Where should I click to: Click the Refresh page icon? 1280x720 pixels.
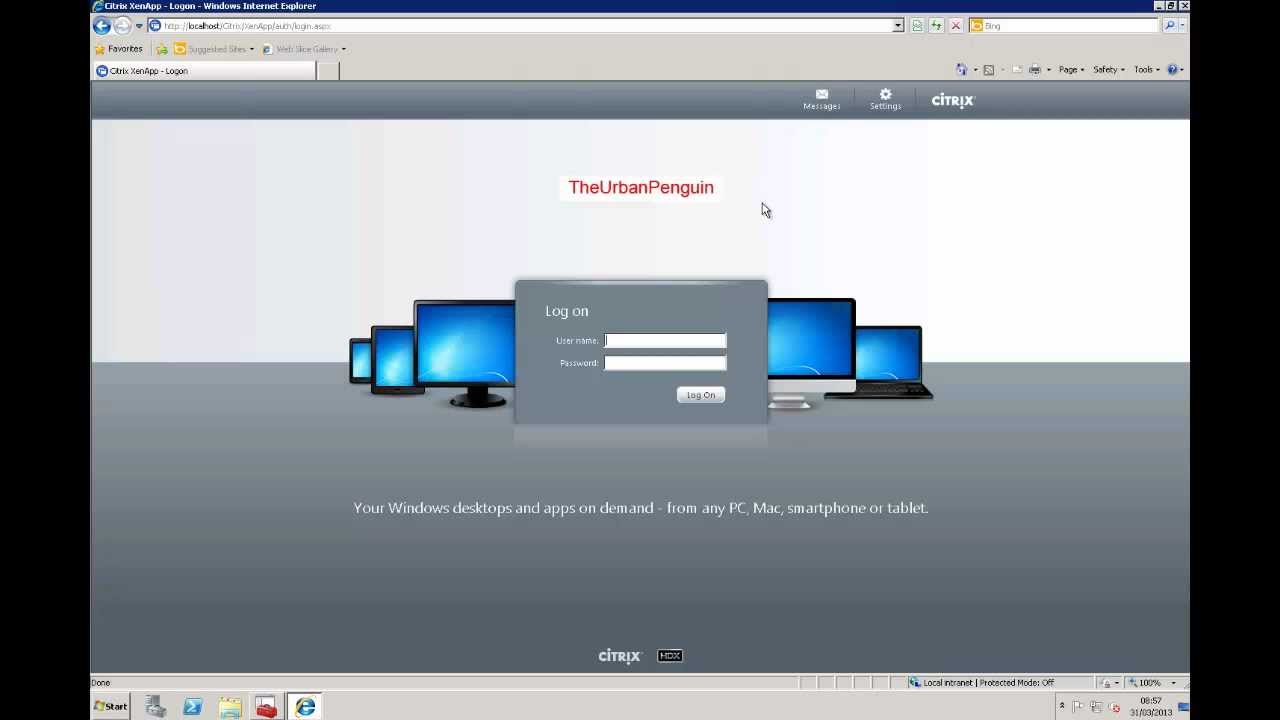click(x=936, y=26)
